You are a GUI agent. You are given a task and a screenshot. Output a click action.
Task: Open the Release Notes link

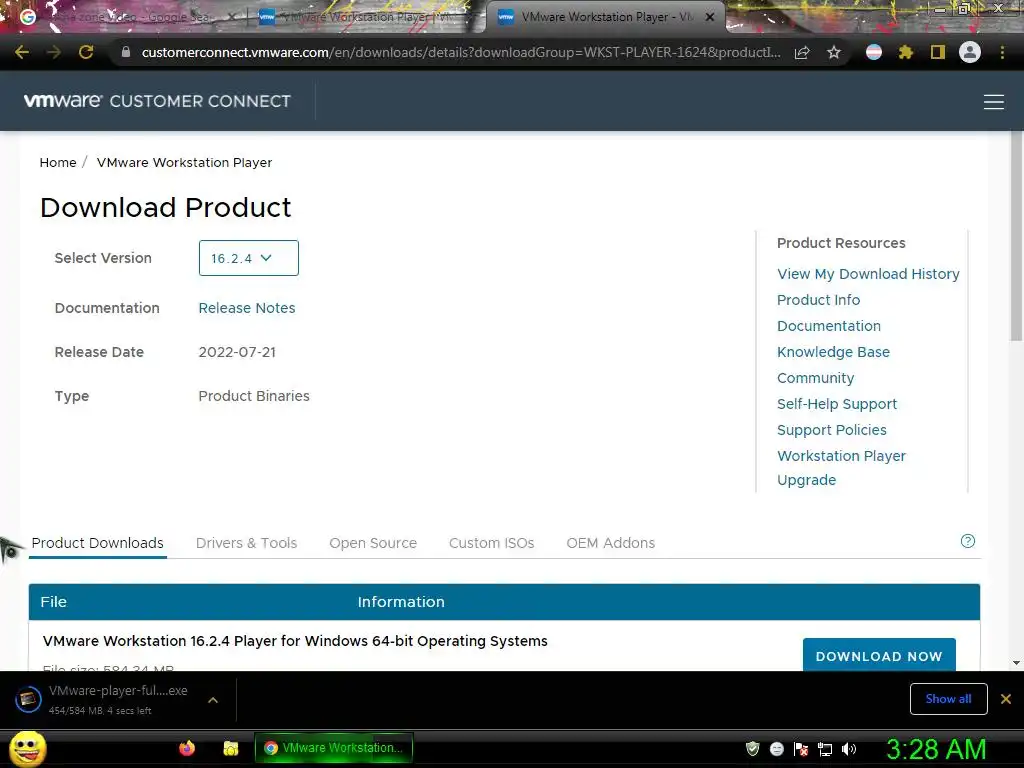point(247,308)
